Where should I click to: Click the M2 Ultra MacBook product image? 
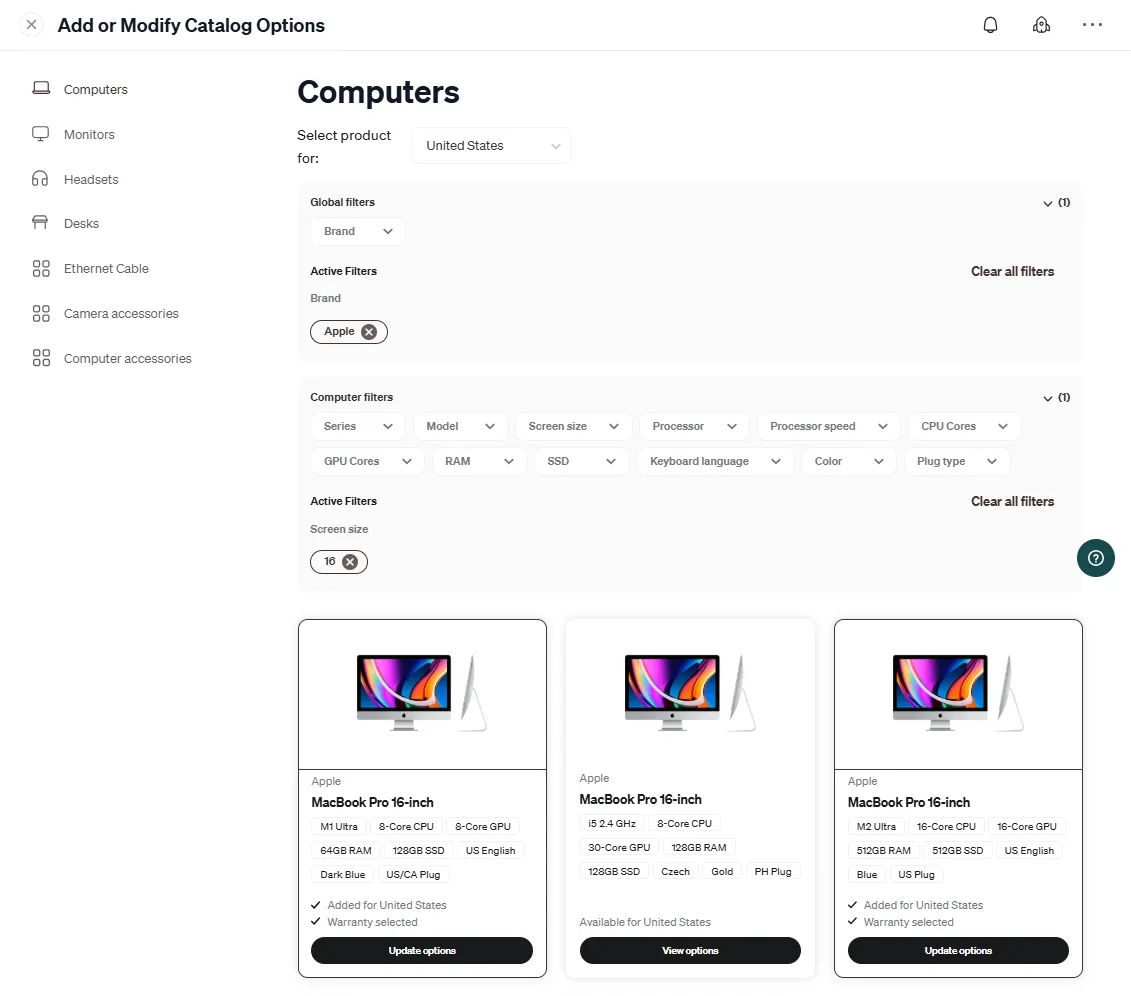click(x=958, y=694)
